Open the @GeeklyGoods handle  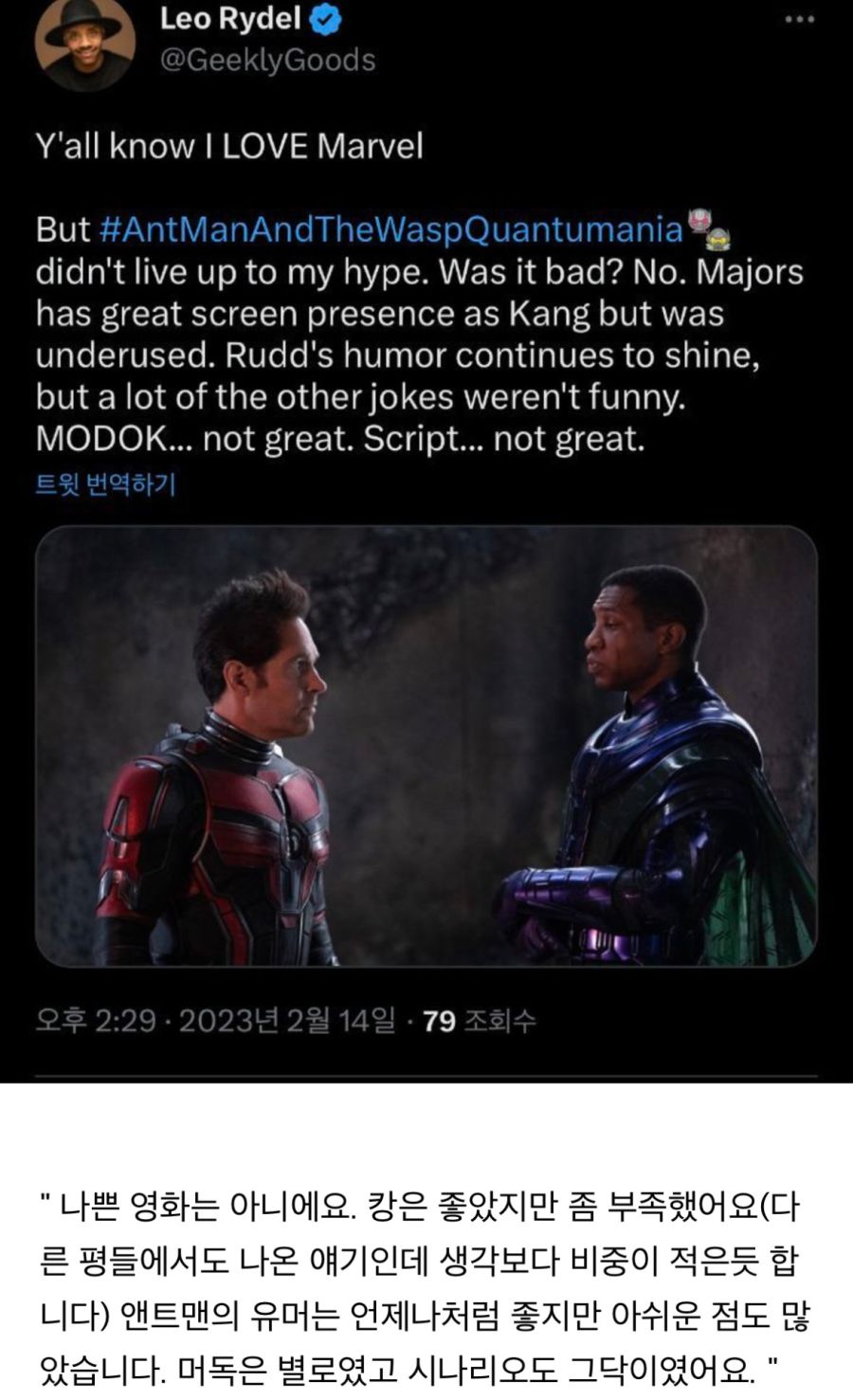[267, 61]
